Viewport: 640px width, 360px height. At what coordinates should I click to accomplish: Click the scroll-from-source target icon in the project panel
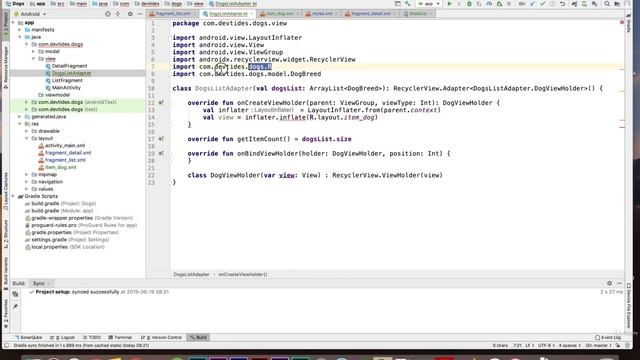(x=108, y=14)
